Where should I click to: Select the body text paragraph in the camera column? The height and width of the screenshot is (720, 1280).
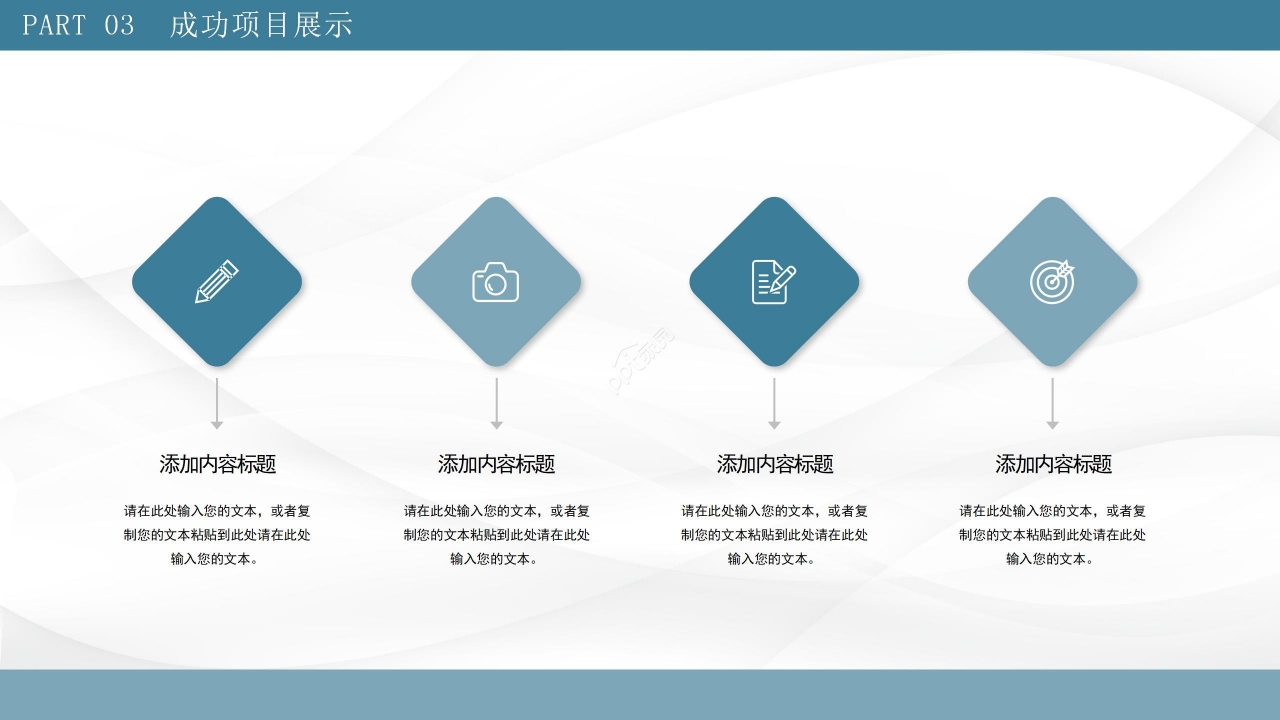coord(496,535)
